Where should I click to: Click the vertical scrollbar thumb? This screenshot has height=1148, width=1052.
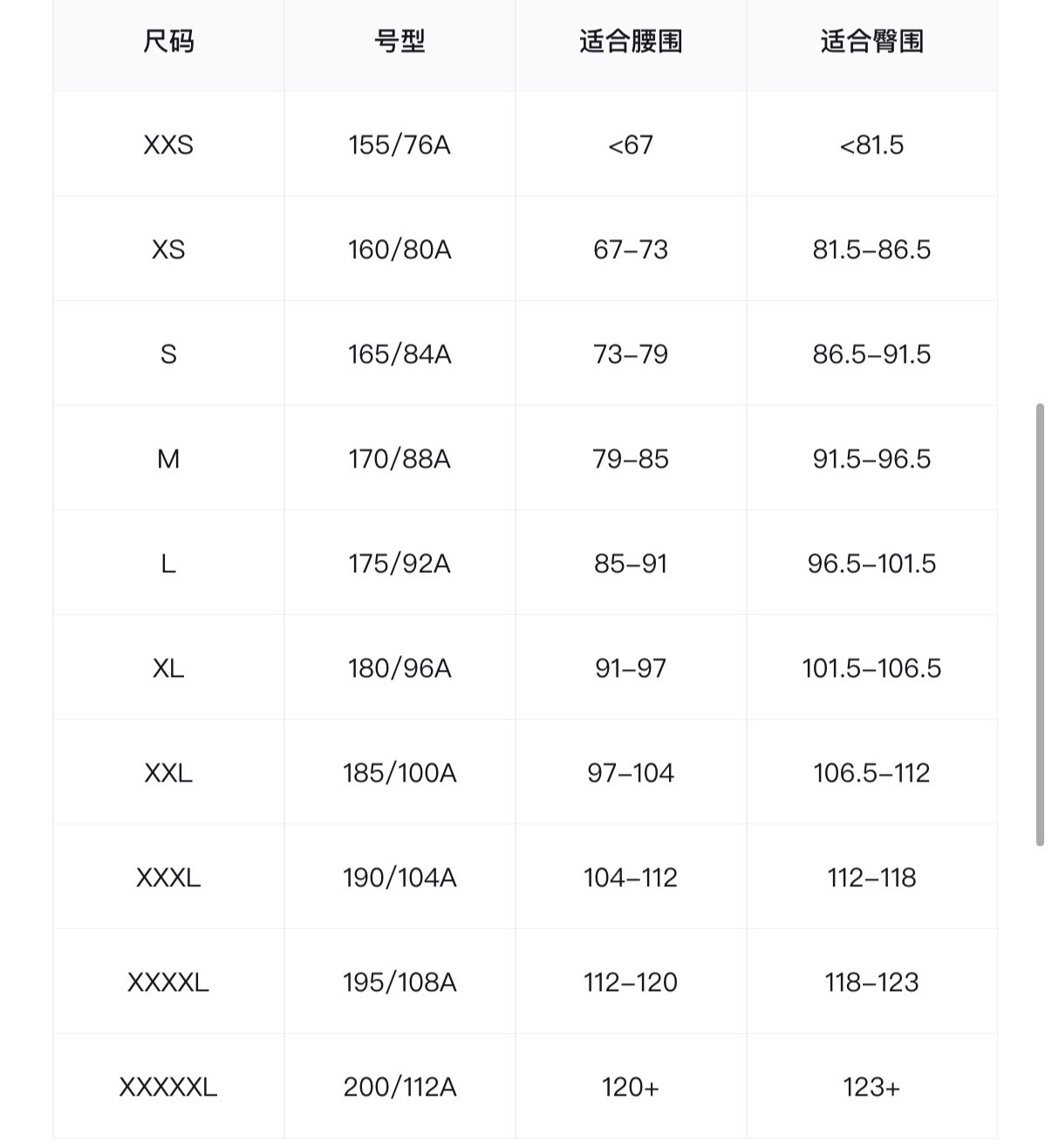(x=1039, y=624)
